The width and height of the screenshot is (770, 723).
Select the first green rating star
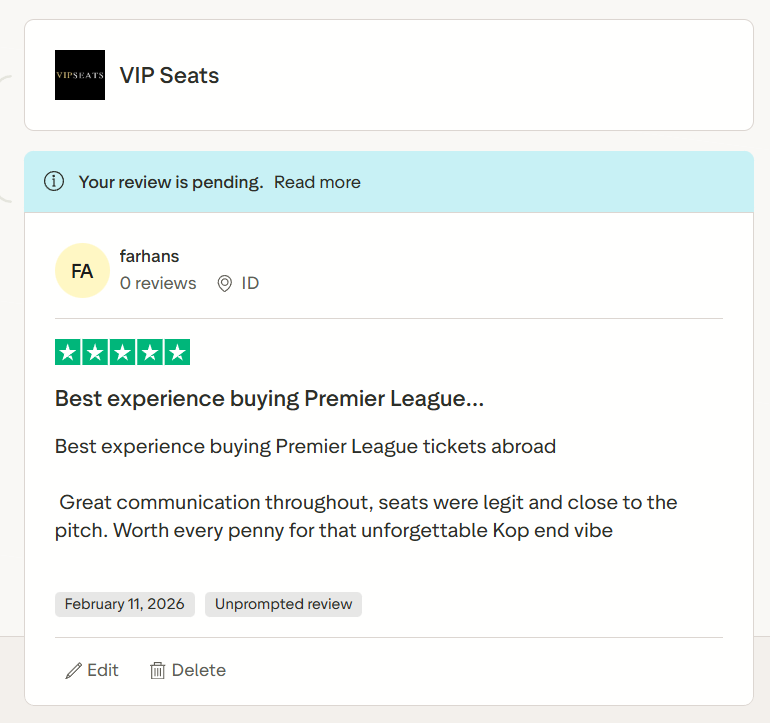[68, 352]
